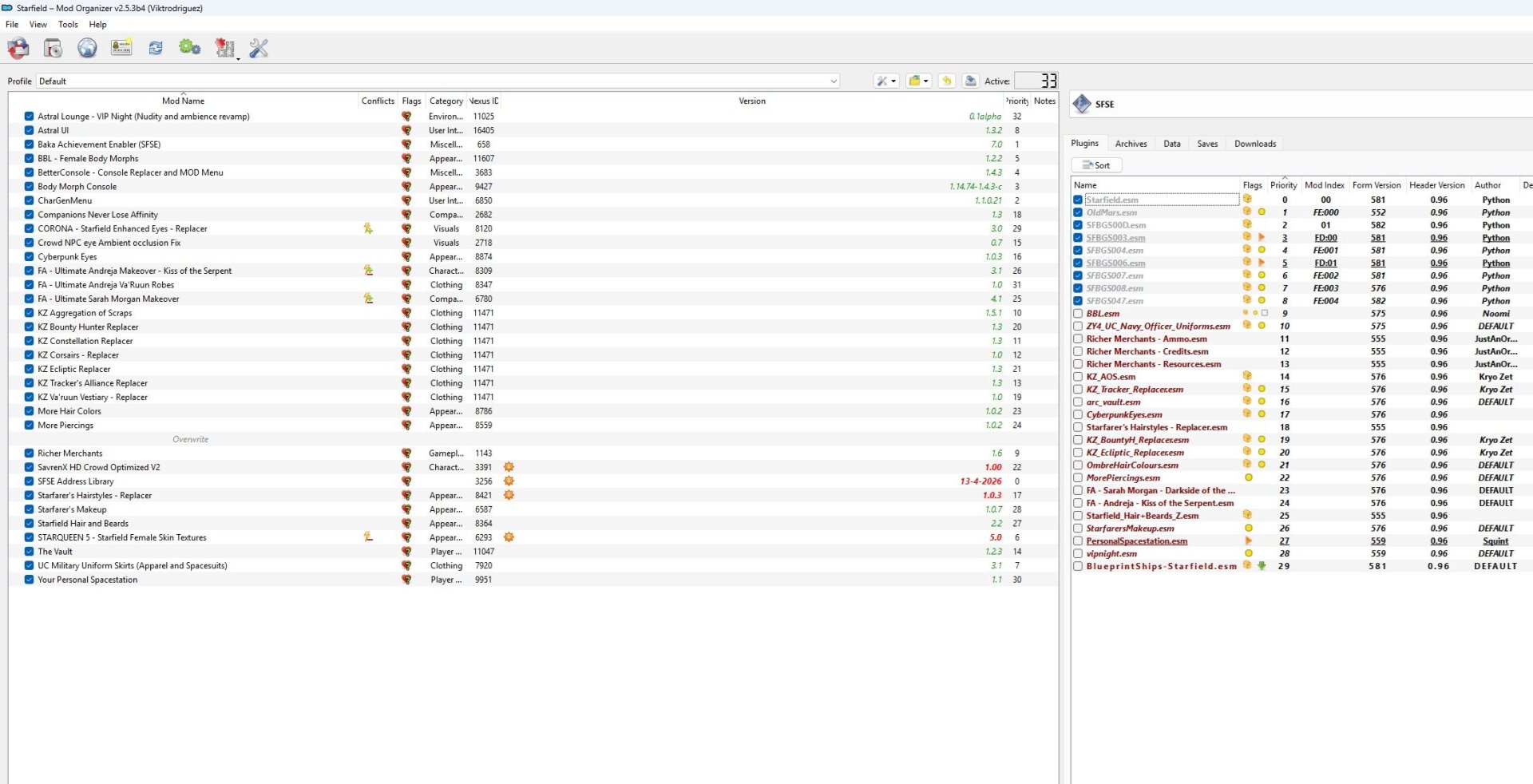
Task: Click warning icon on Starfarer's Hairstyles Replacer row
Action: point(509,495)
